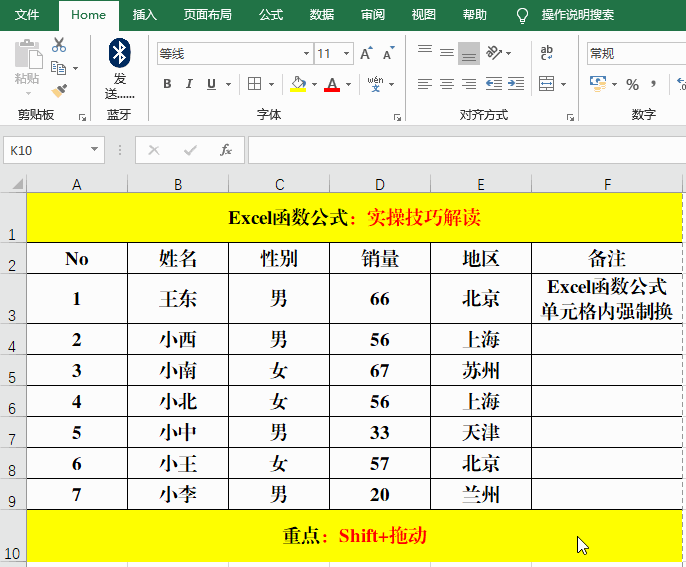The image size is (686, 567).
Task: Click the increase font size icon
Action: tap(366, 54)
